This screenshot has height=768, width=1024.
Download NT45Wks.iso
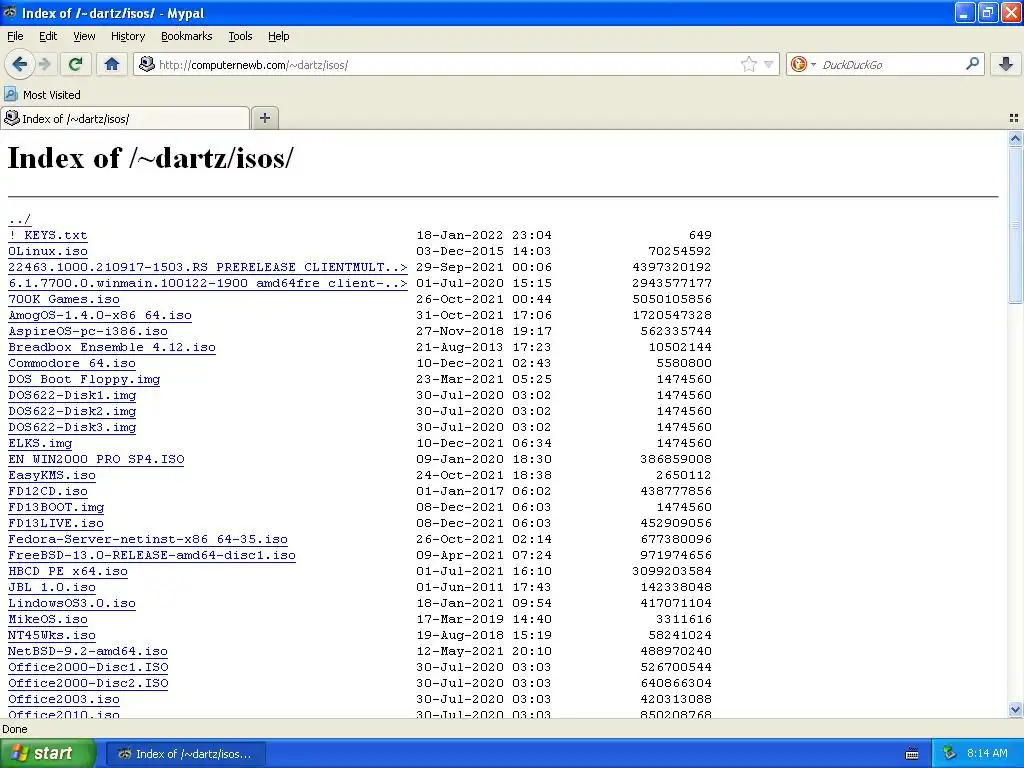(x=52, y=635)
